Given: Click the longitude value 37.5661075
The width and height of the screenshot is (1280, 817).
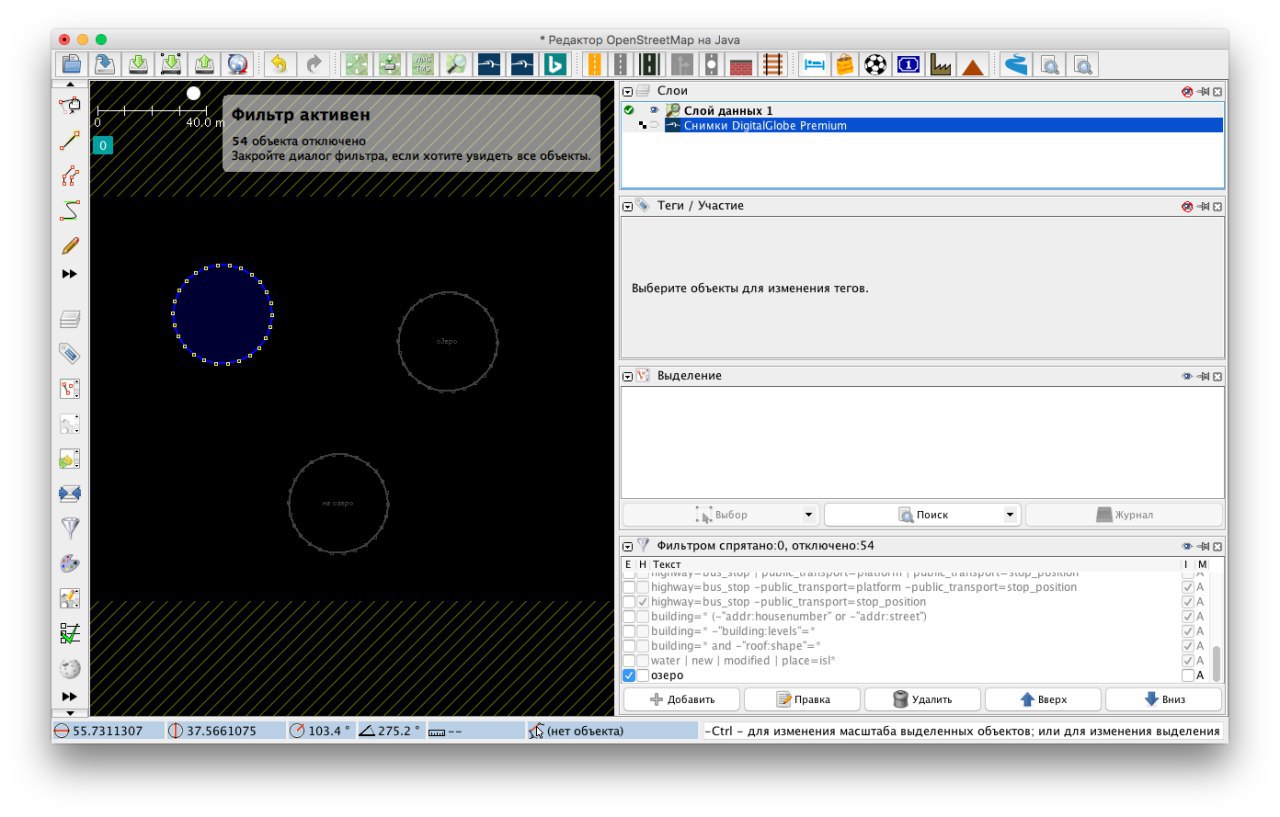Looking at the screenshot, I should pyautogui.click(x=221, y=731).
